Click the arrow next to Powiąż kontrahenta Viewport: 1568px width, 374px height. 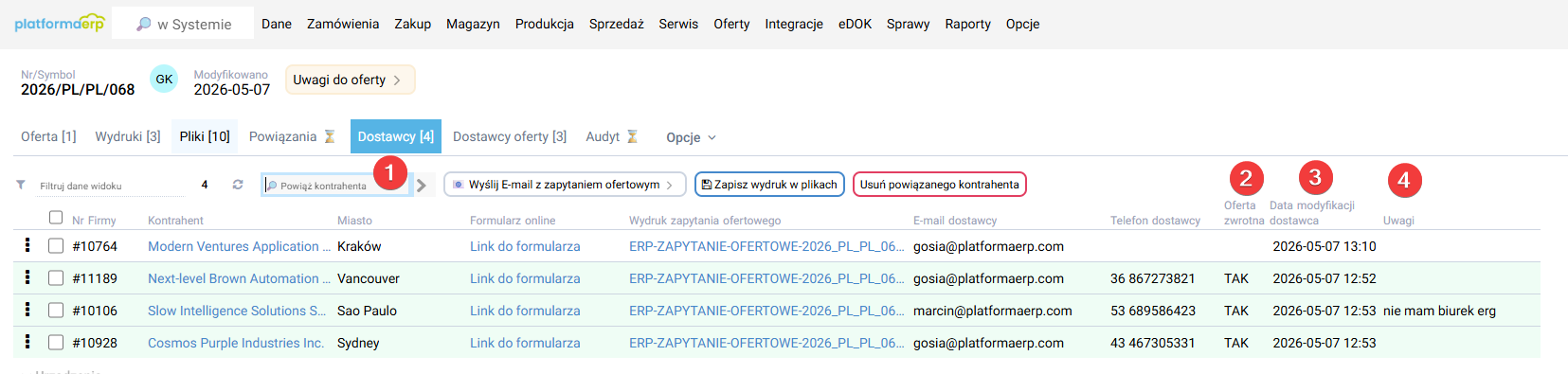pos(422,186)
